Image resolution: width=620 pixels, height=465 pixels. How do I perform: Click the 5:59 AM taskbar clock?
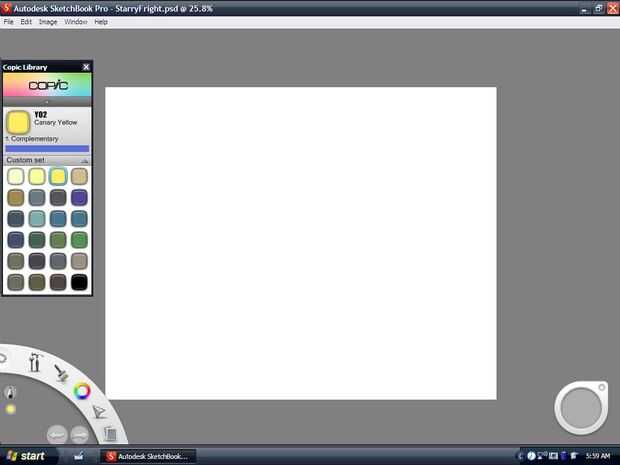point(598,456)
